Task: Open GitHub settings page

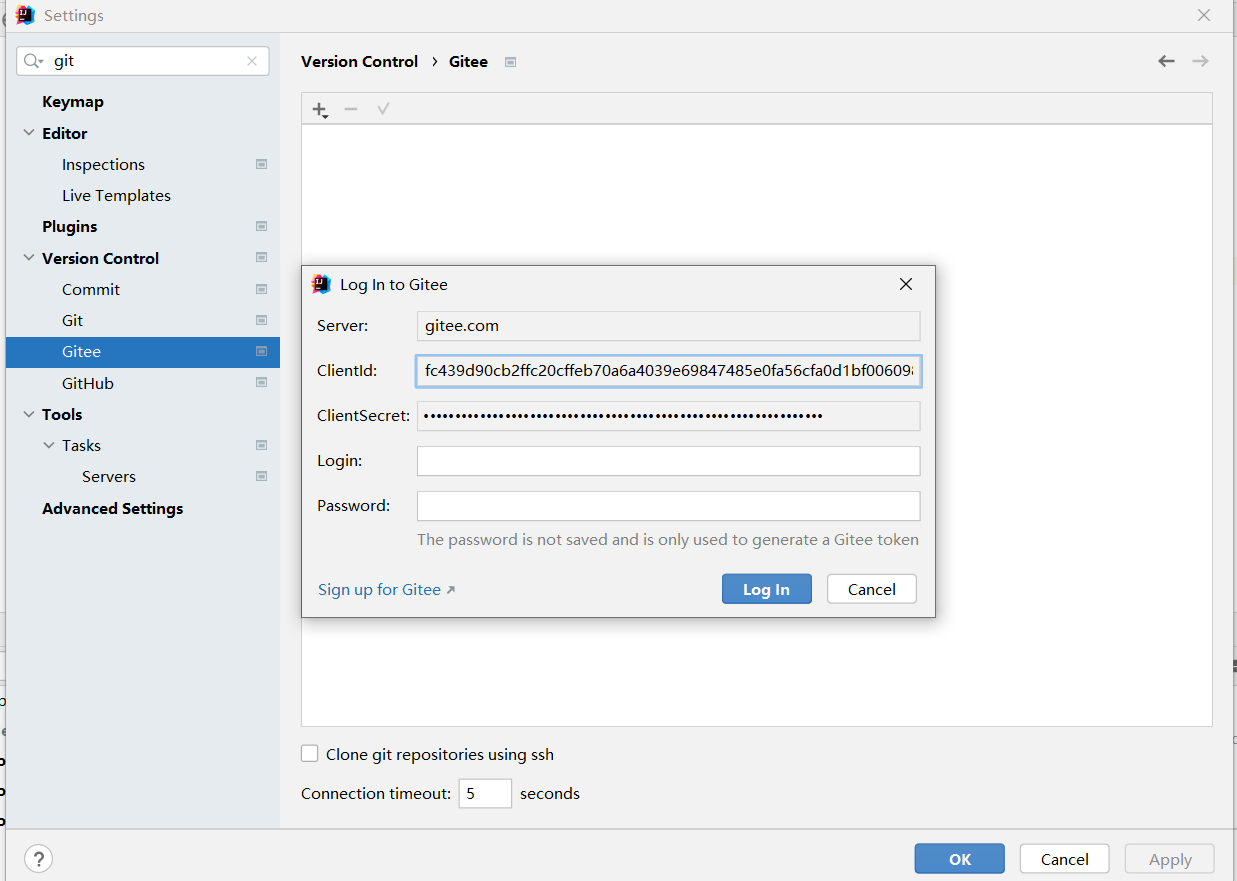Action: coord(88,383)
